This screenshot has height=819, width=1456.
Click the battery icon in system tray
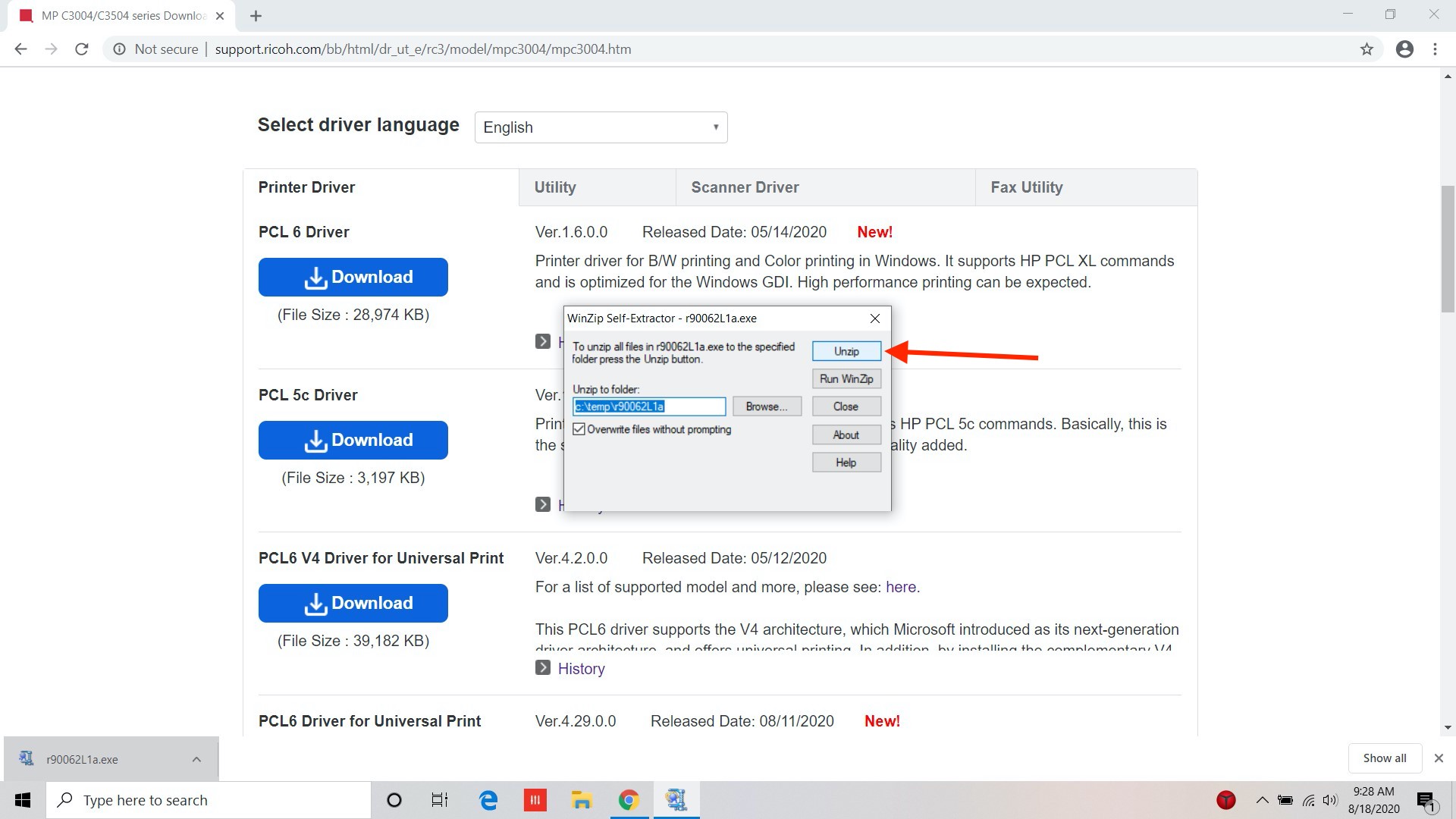[1285, 800]
